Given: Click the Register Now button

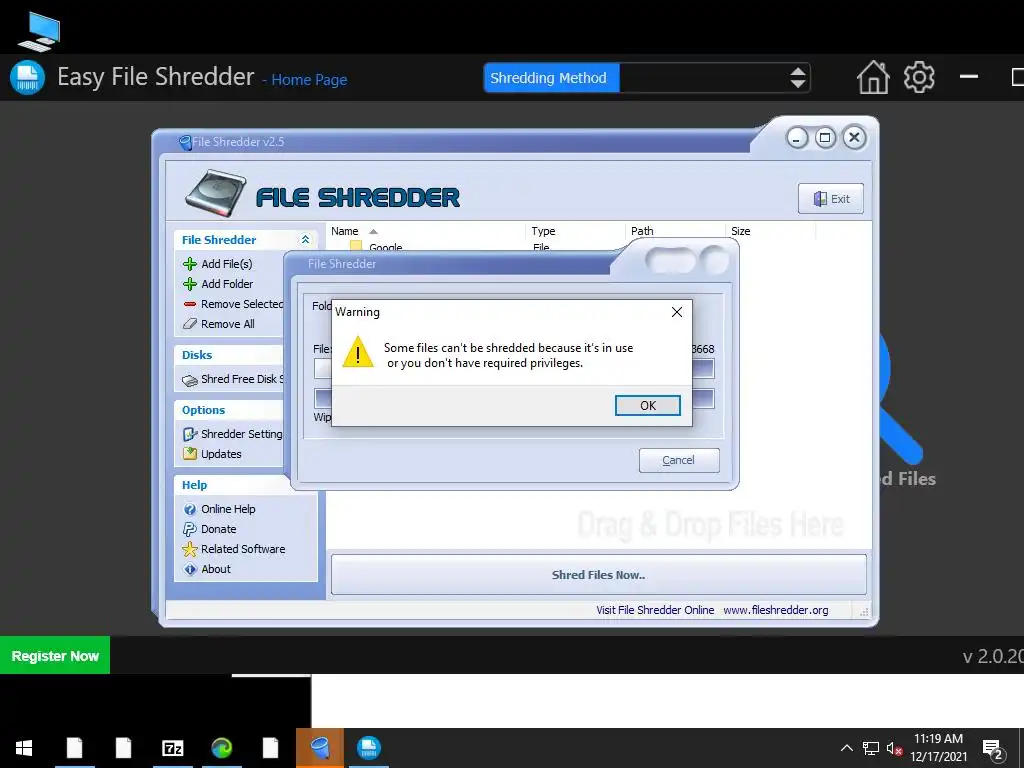Looking at the screenshot, I should [55, 656].
